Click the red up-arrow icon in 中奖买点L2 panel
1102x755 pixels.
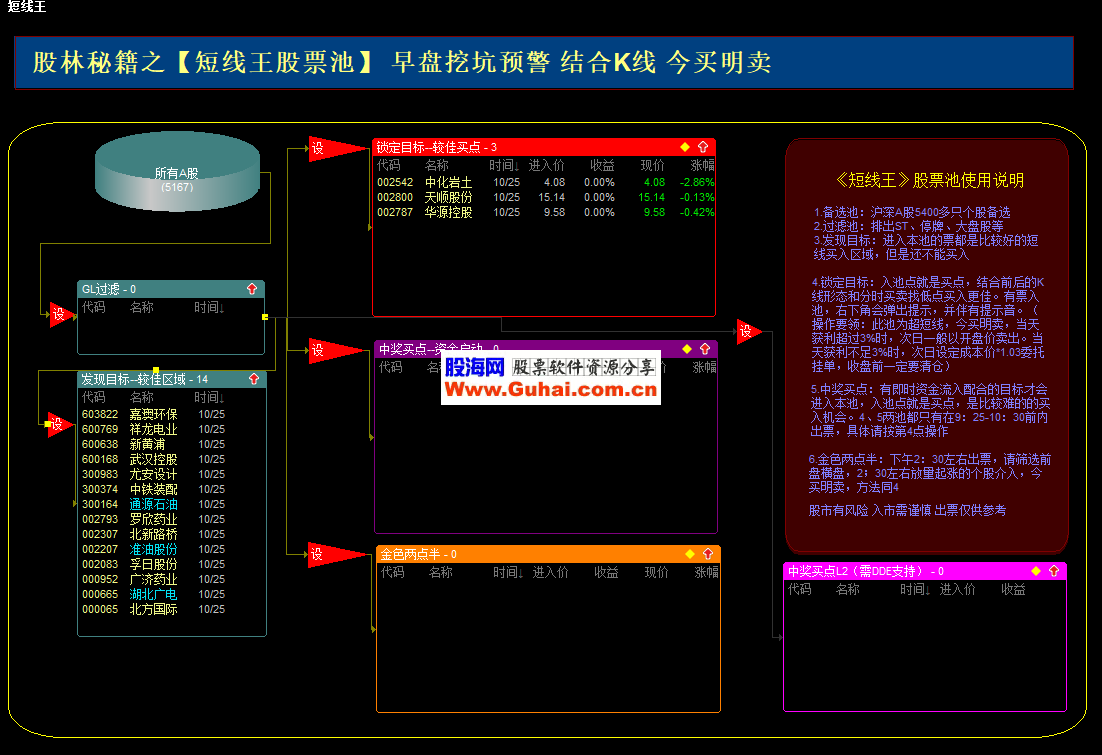(x=1053, y=571)
